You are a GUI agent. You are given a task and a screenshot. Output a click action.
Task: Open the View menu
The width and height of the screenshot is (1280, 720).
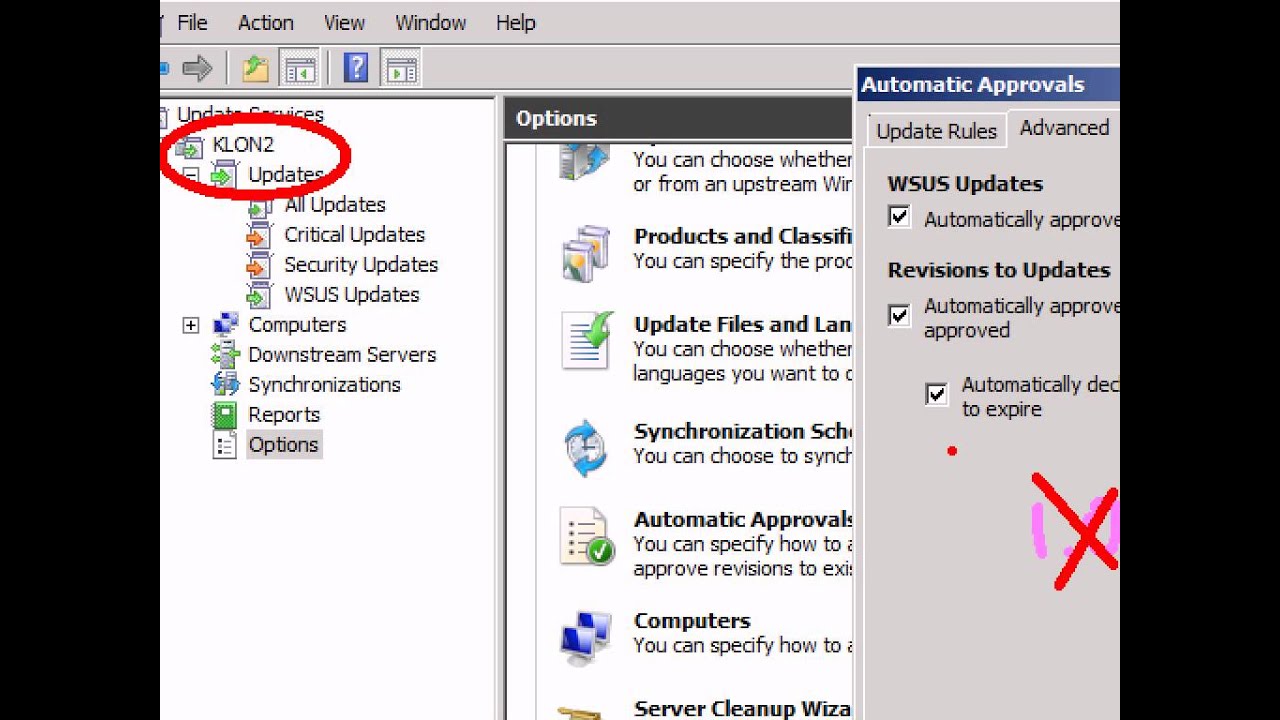[344, 22]
